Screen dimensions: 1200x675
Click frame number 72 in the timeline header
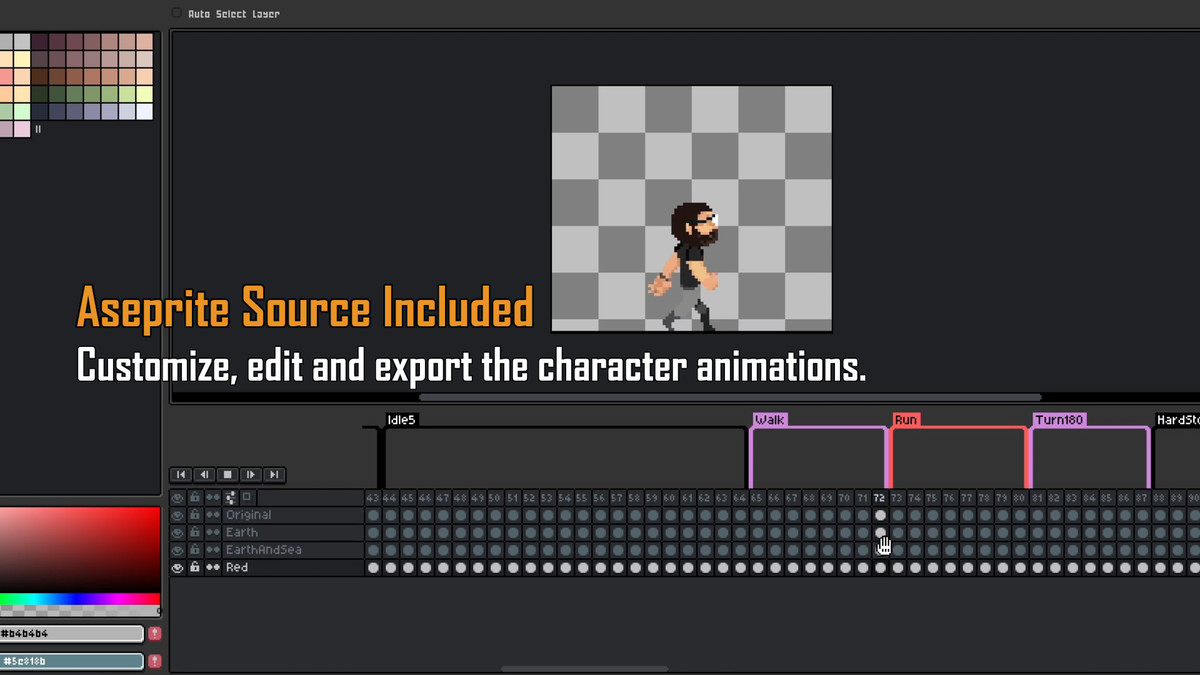click(x=879, y=497)
